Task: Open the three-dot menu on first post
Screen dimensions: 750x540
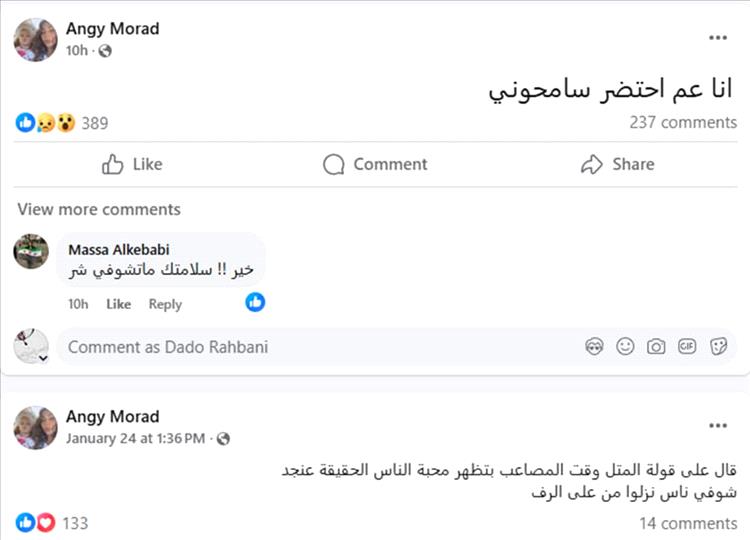Action: [x=718, y=38]
